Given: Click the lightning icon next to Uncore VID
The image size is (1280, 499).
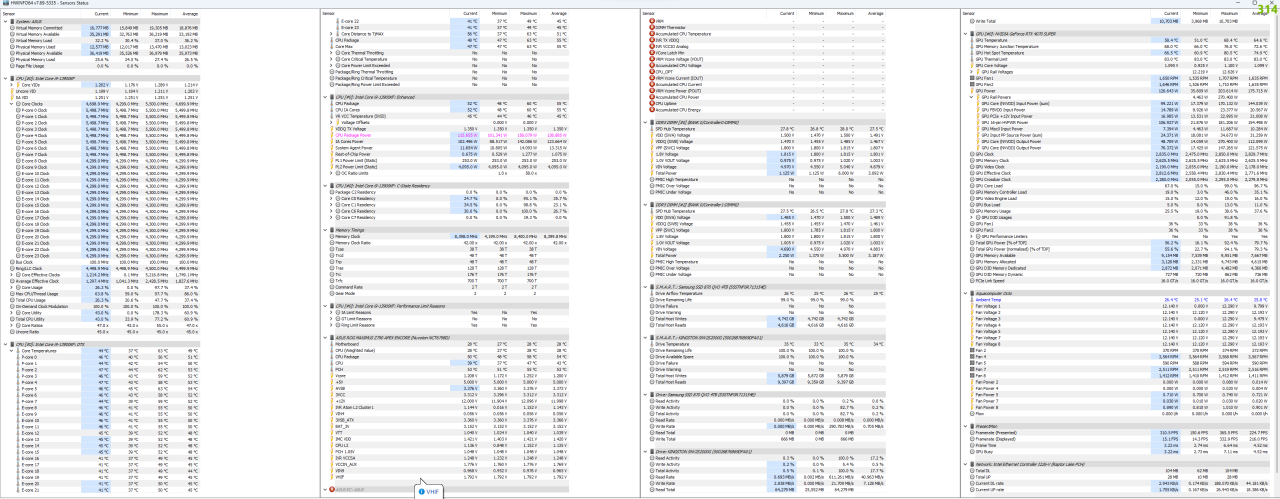Looking at the screenshot, I should [11, 90].
